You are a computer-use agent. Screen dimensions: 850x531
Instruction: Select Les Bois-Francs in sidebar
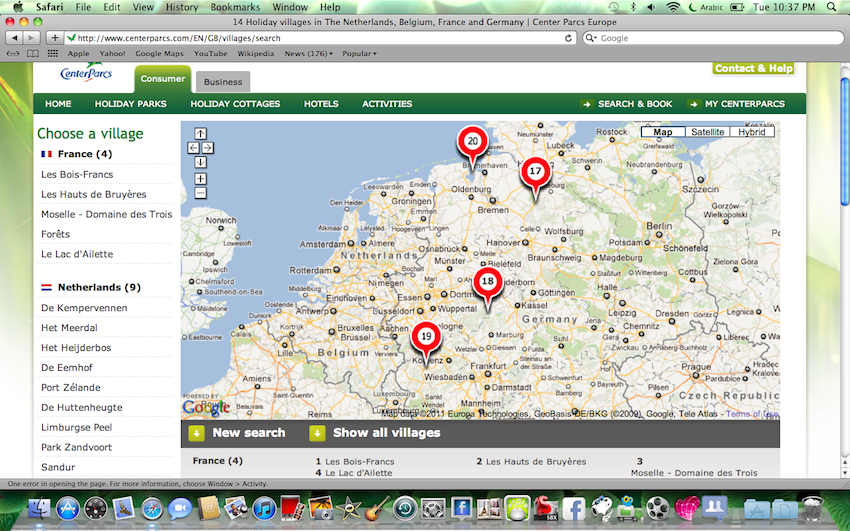point(77,174)
